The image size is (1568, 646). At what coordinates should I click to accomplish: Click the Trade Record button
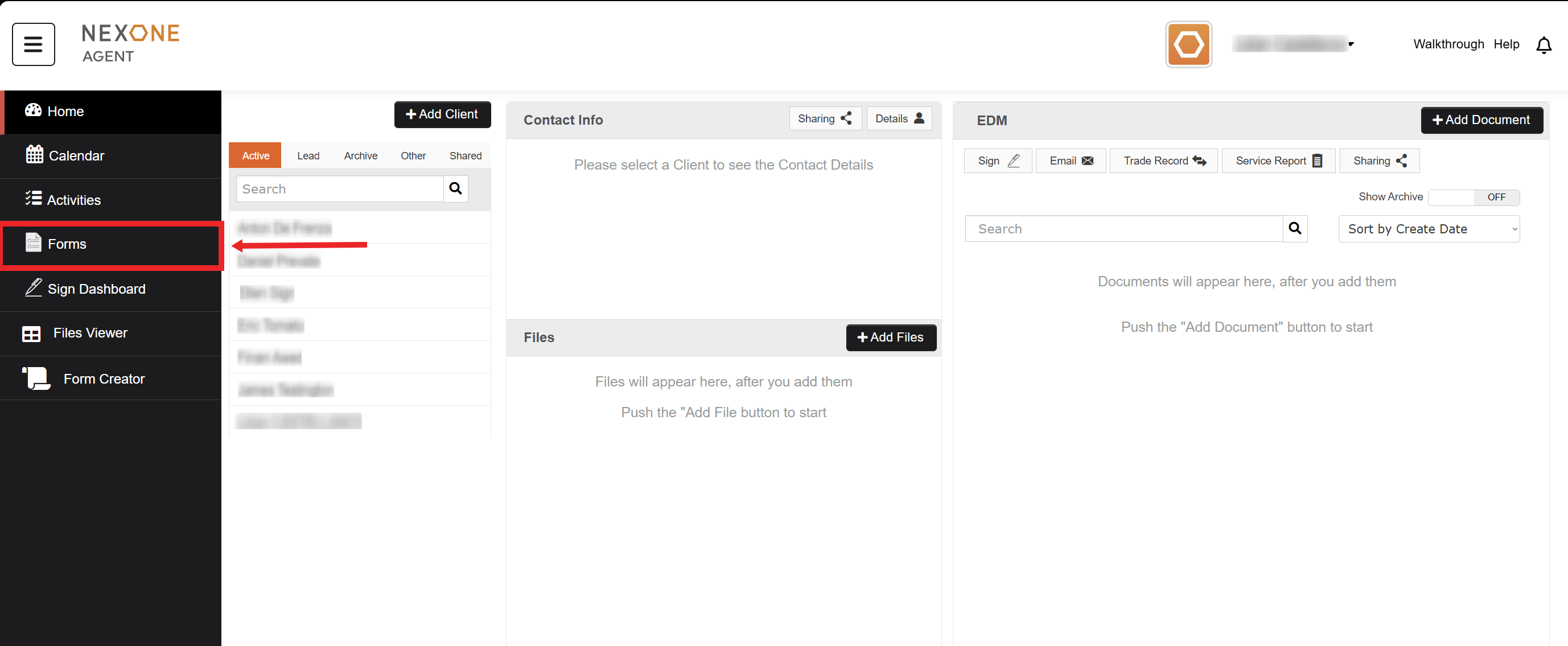(1163, 161)
